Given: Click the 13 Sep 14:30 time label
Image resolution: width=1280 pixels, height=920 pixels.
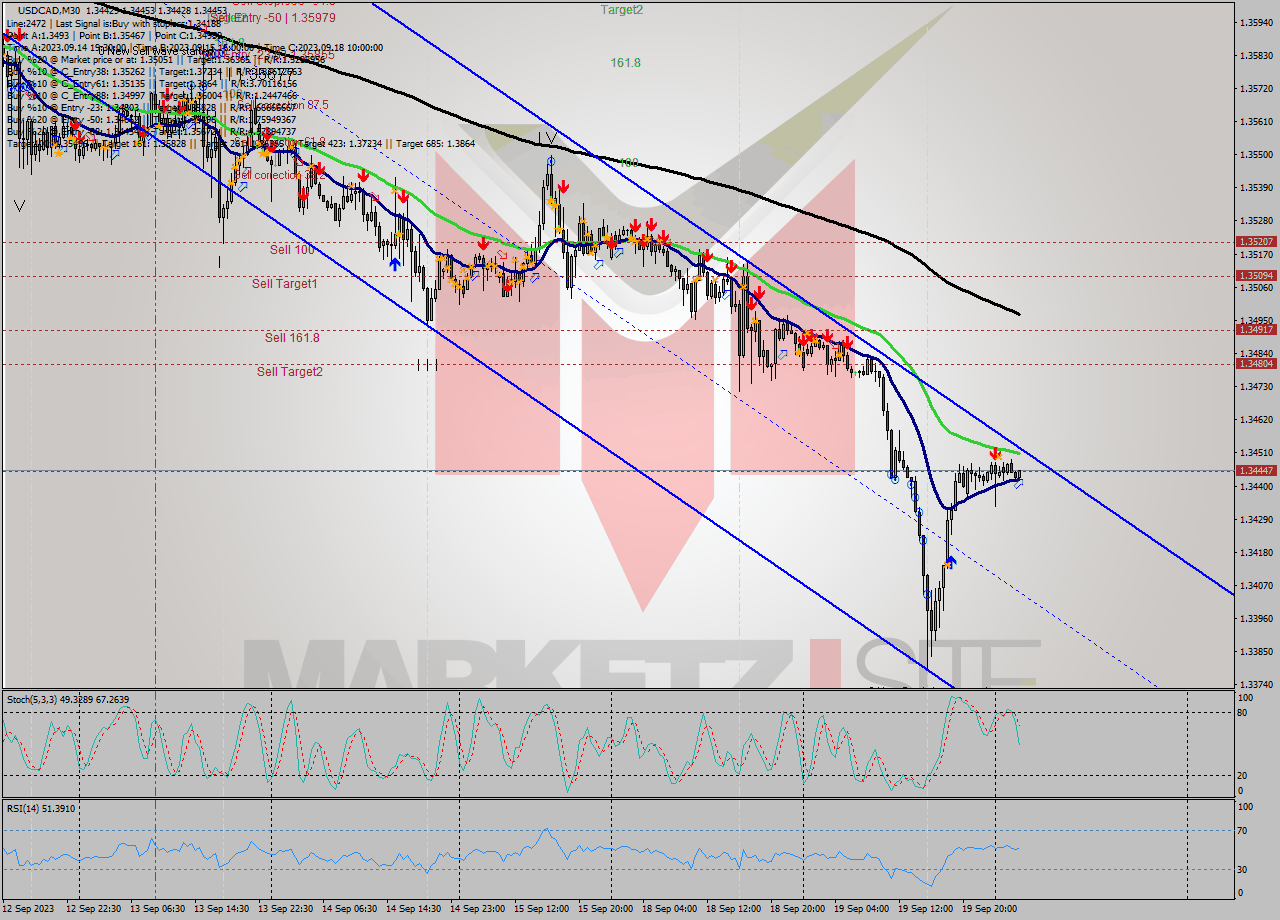Looking at the screenshot, I should tap(222, 909).
